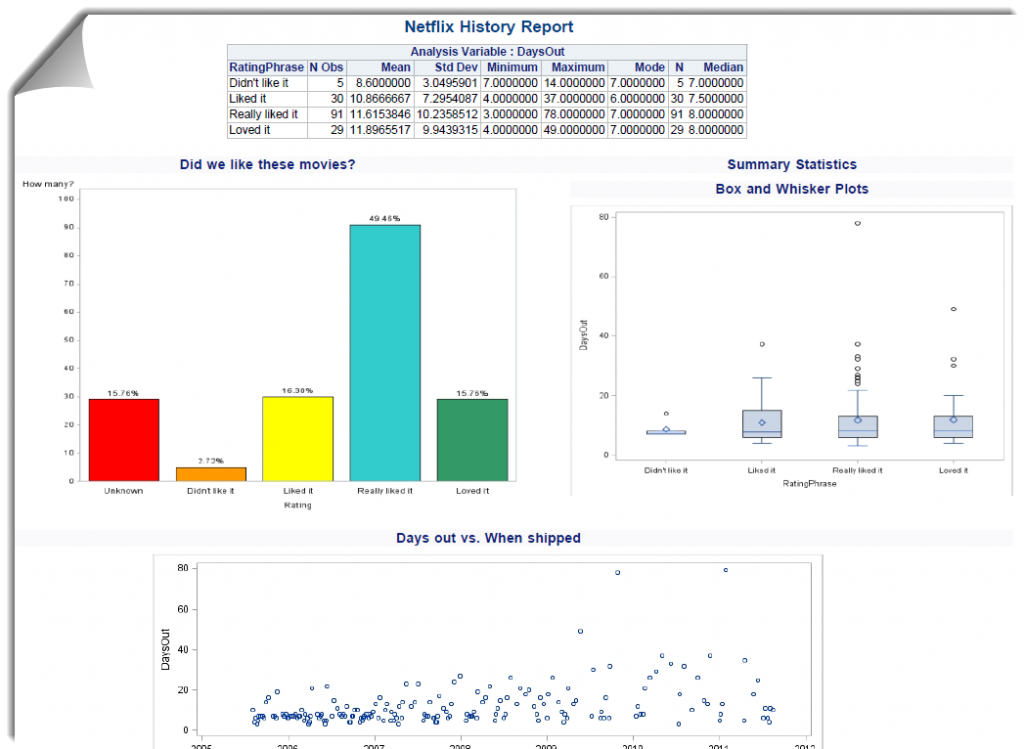This screenshot has width=1024, height=749.
Task: Click the green Loved it bar
Action: (471, 440)
